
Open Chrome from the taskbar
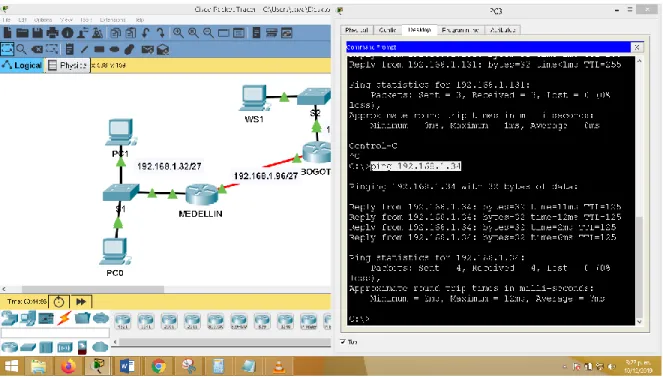(x=159, y=366)
